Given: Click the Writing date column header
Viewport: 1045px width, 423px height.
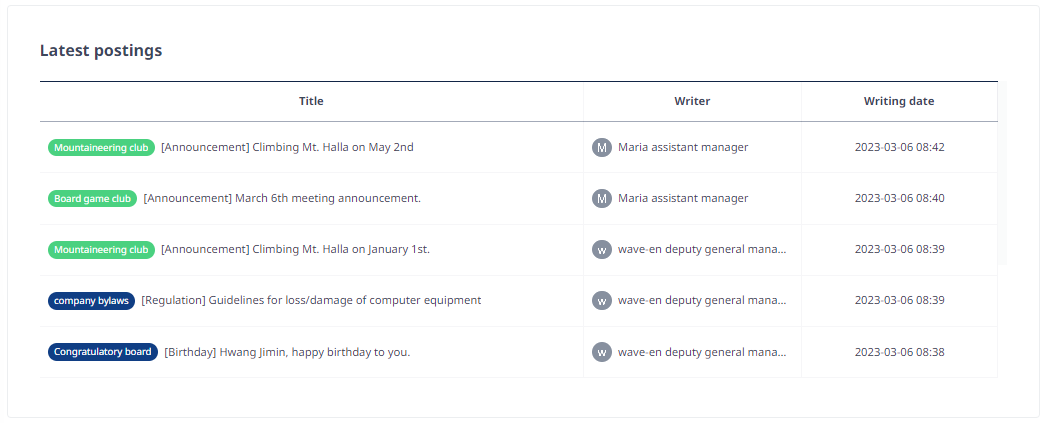Looking at the screenshot, I should pos(899,101).
